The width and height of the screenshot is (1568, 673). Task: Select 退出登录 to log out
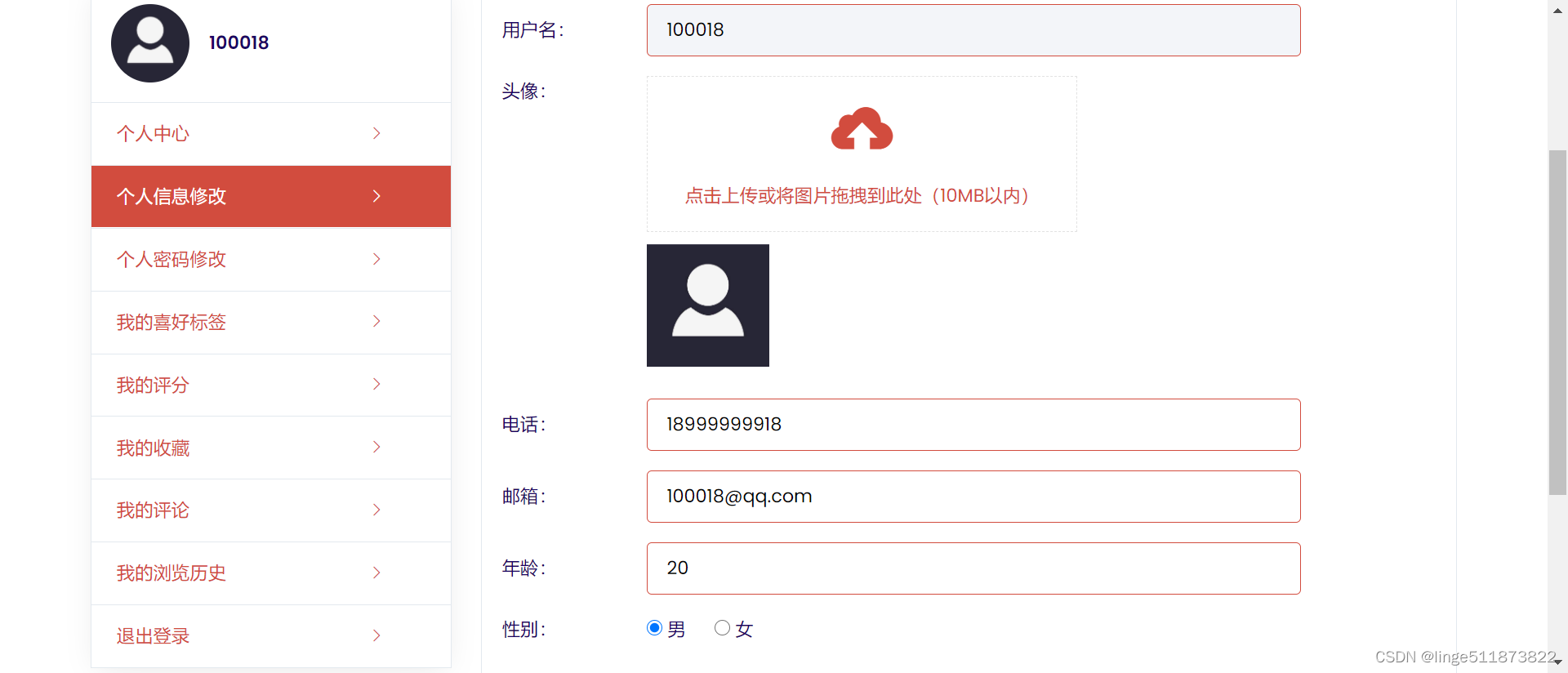271,636
